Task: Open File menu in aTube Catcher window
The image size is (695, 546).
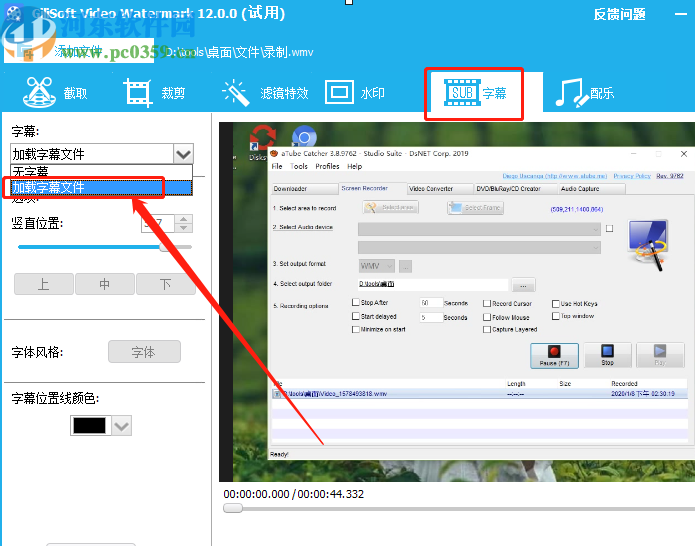Action: point(277,166)
